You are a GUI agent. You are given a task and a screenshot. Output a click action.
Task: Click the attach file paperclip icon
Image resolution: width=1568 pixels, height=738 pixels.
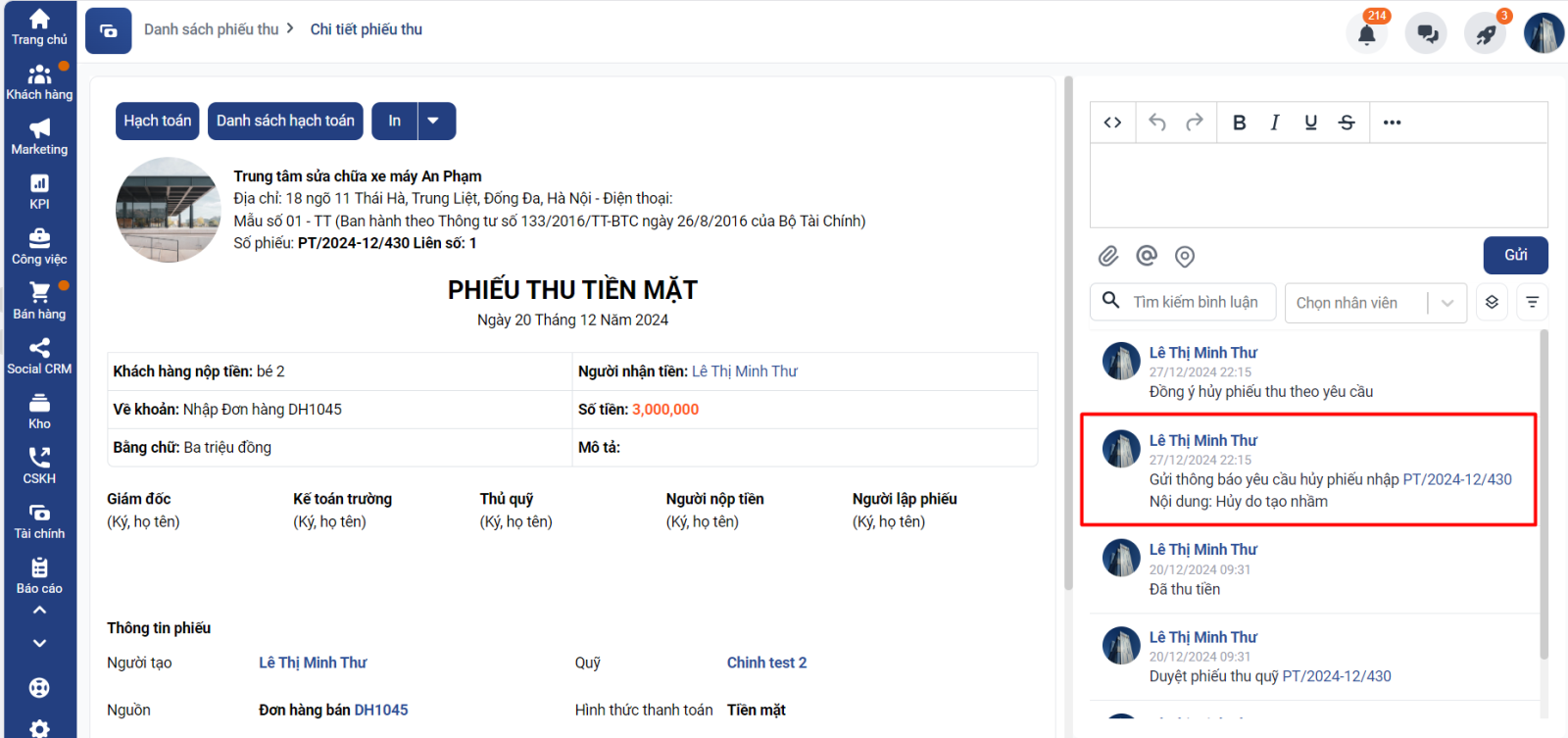click(x=1108, y=257)
